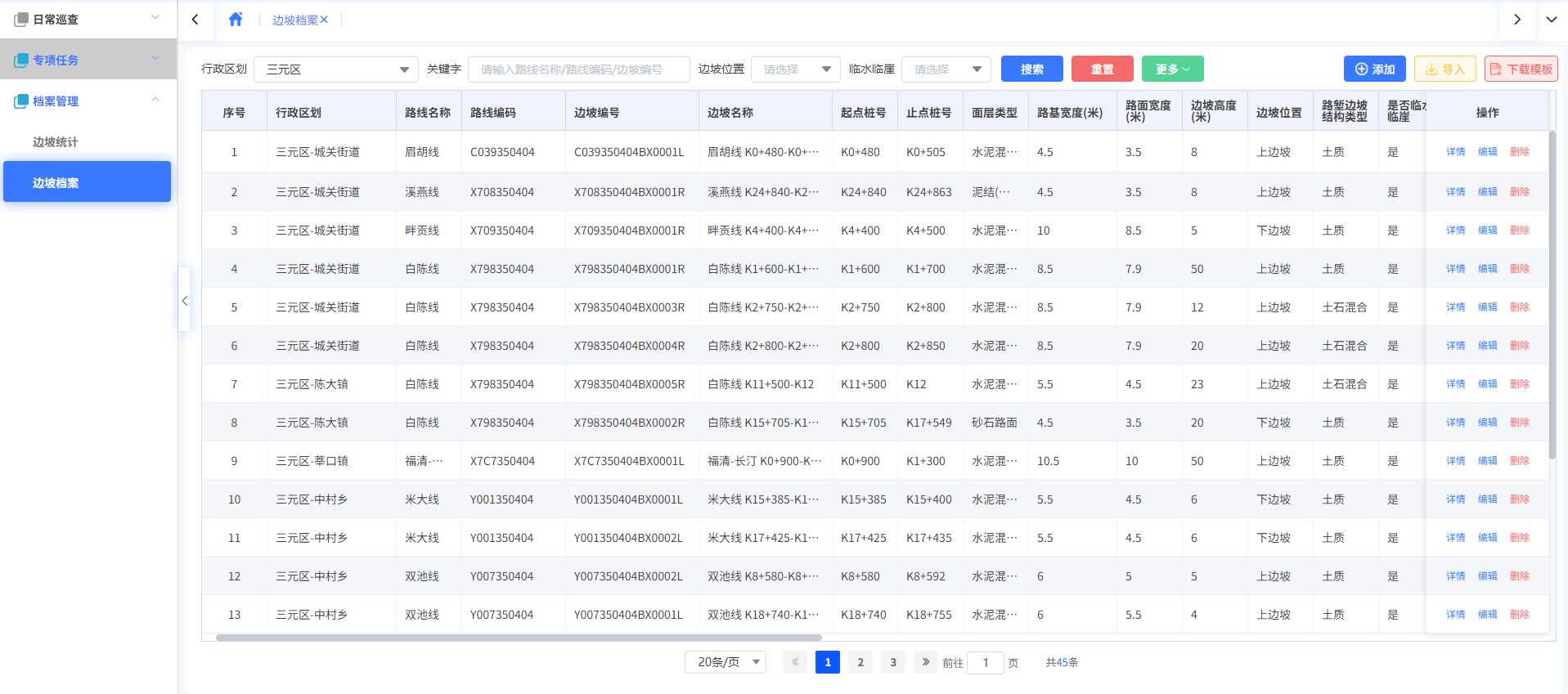Screen dimensions: 1568x694
Task: Click the red 重置 button
Action: (x=1103, y=69)
